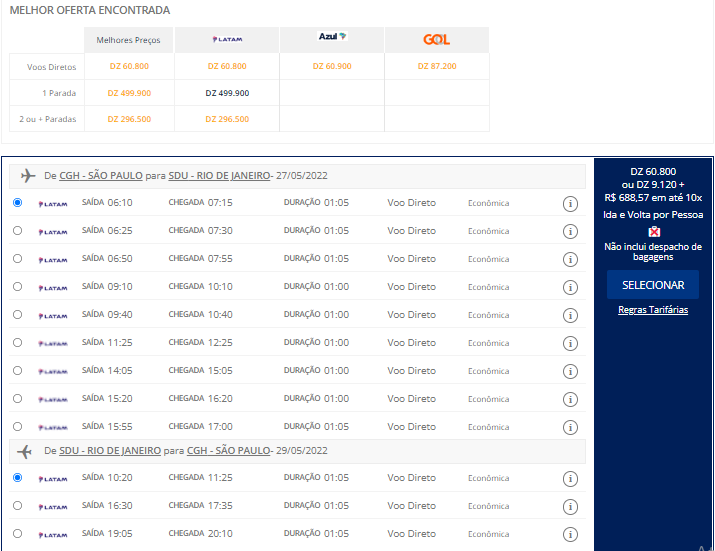Open info icon for 10:20 return flight

(570, 478)
